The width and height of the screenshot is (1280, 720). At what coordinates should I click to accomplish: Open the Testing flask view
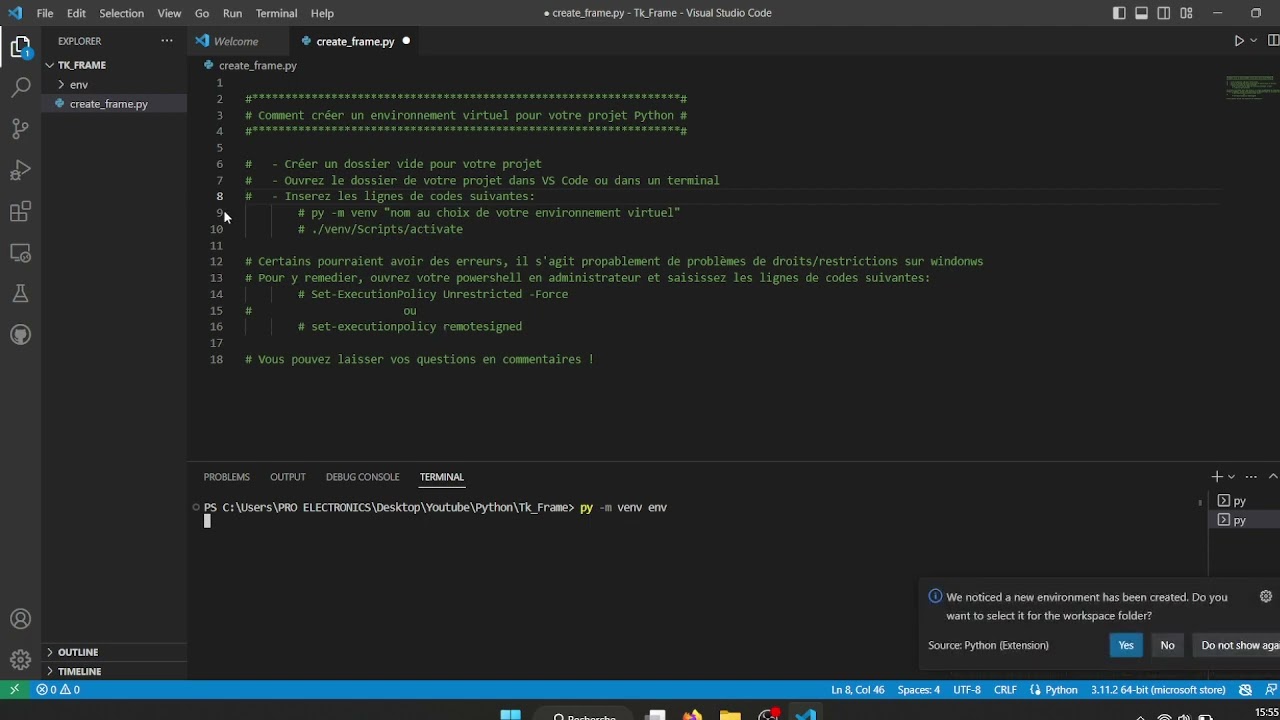pos(20,293)
